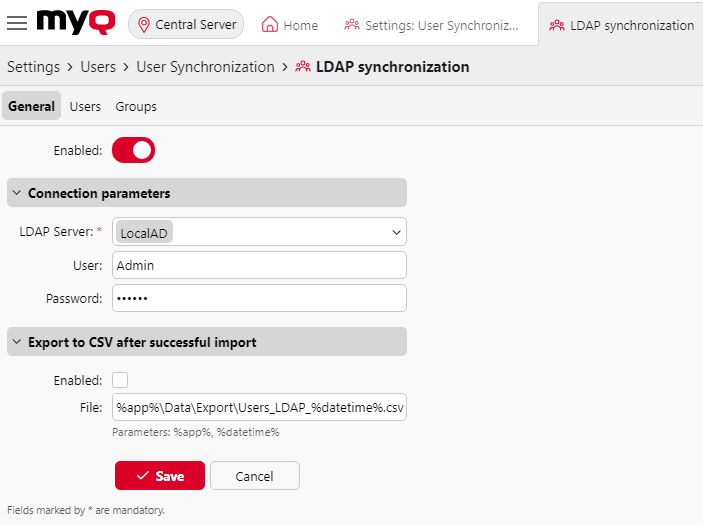Image resolution: width=703 pixels, height=525 pixels.
Task: Click the Home tab house icon
Action: click(269, 25)
